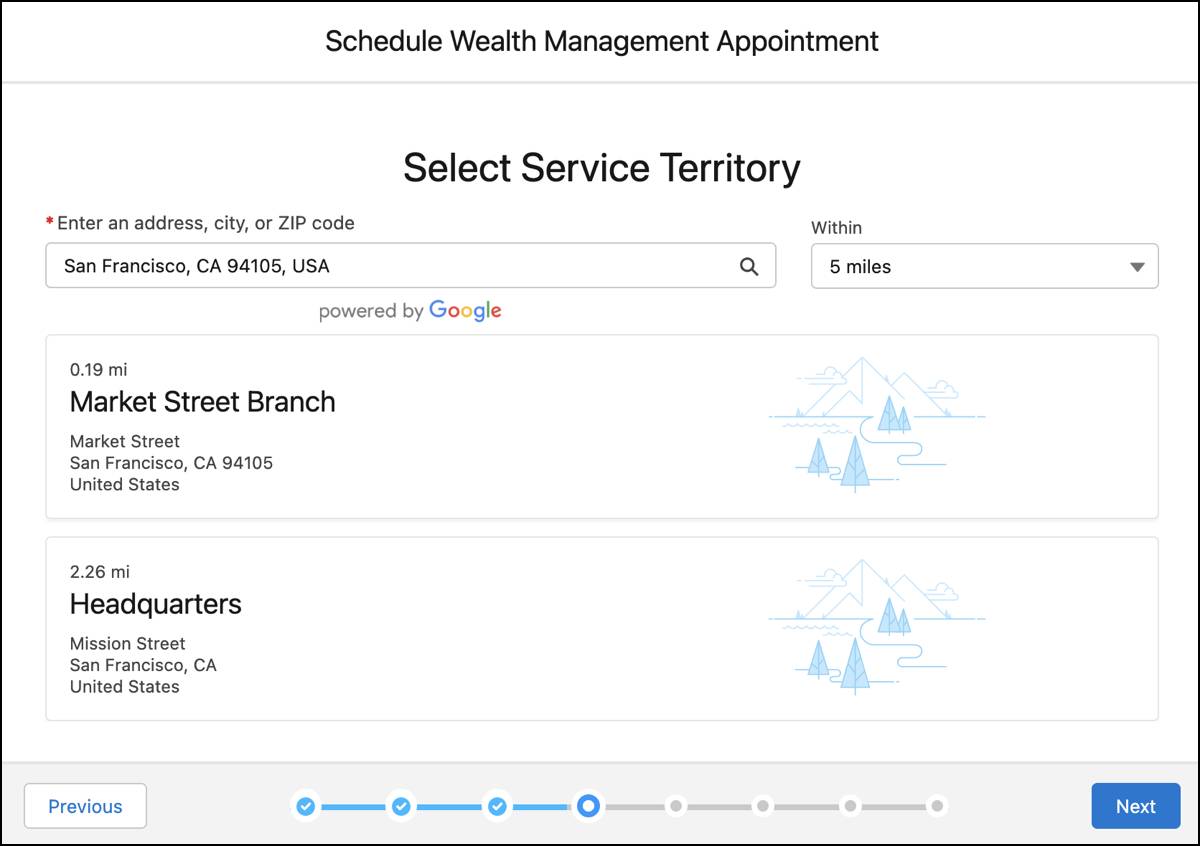Click the last progress step dot
Image resolution: width=1200 pixels, height=846 pixels.
pyautogui.click(x=937, y=805)
